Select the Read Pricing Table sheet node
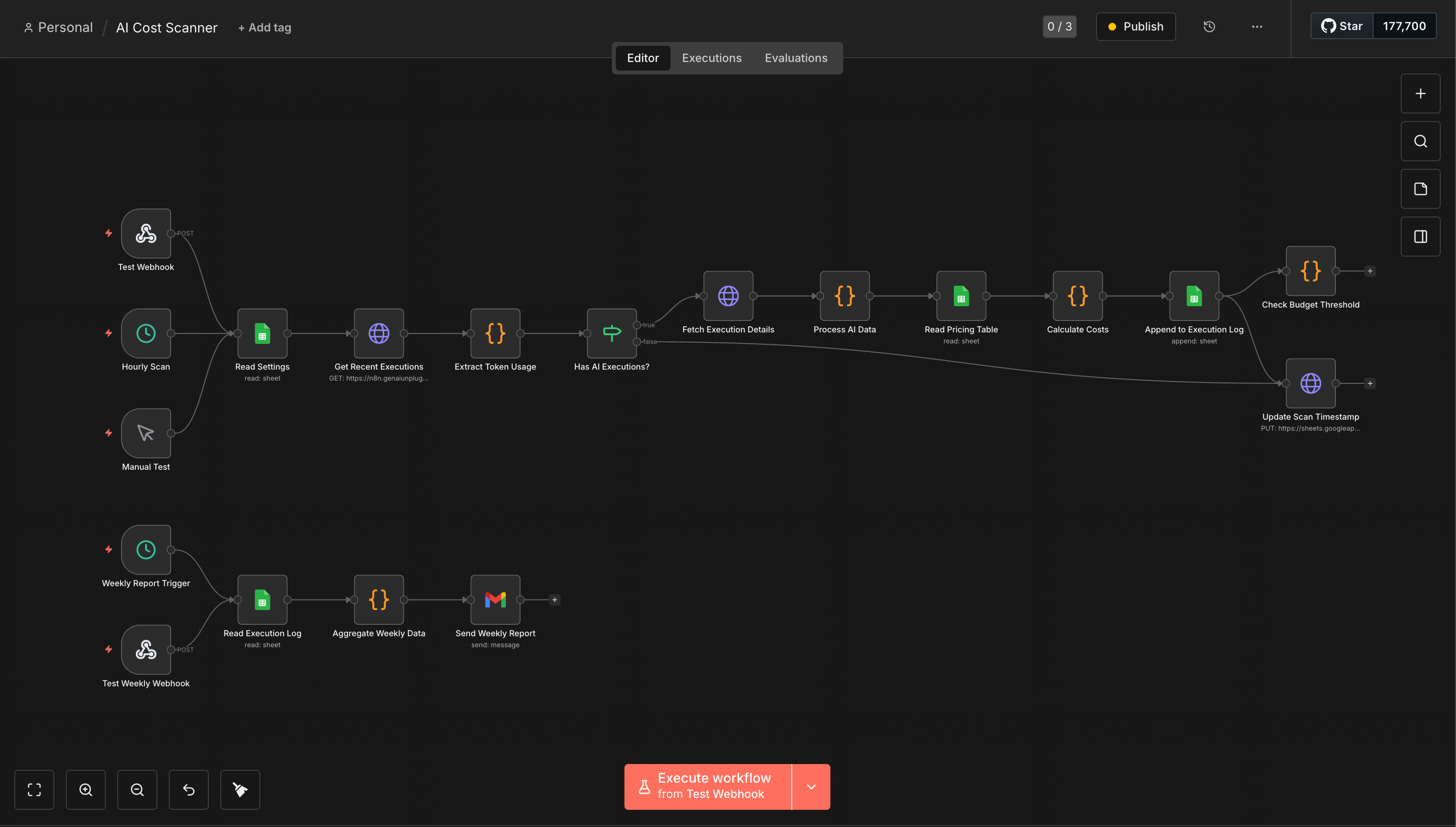This screenshot has width=1456, height=827. (961, 296)
